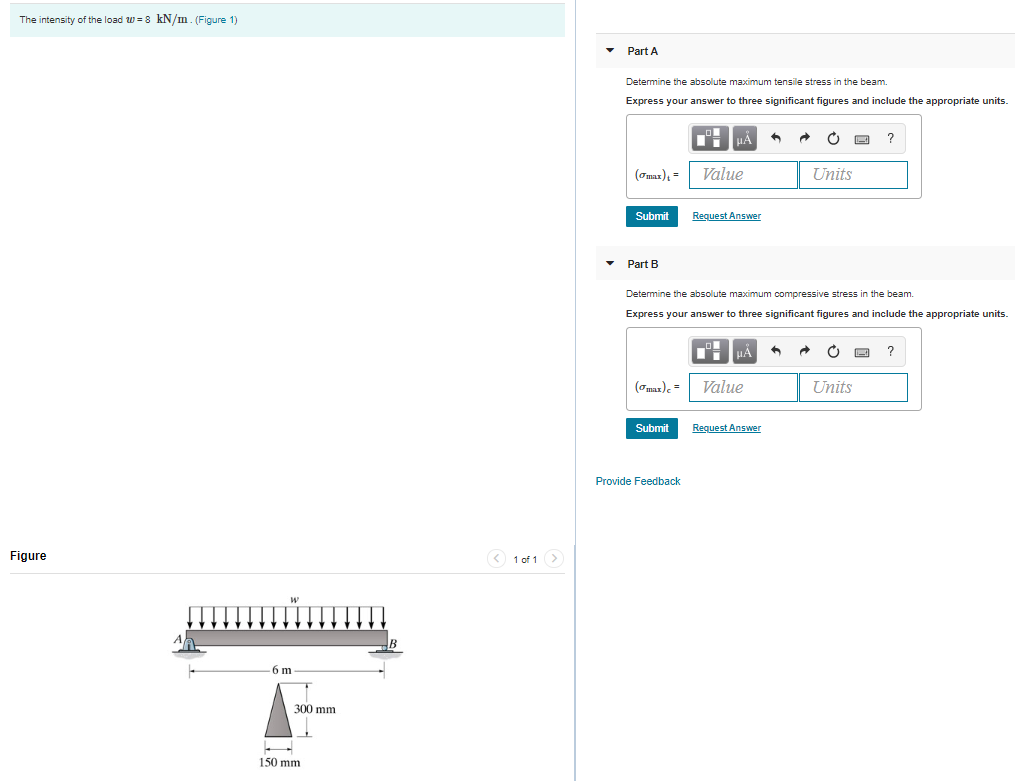Image resolution: width=1015 pixels, height=781 pixels.
Task: Click the help question mark in Part B toolbar
Action: (890, 351)
